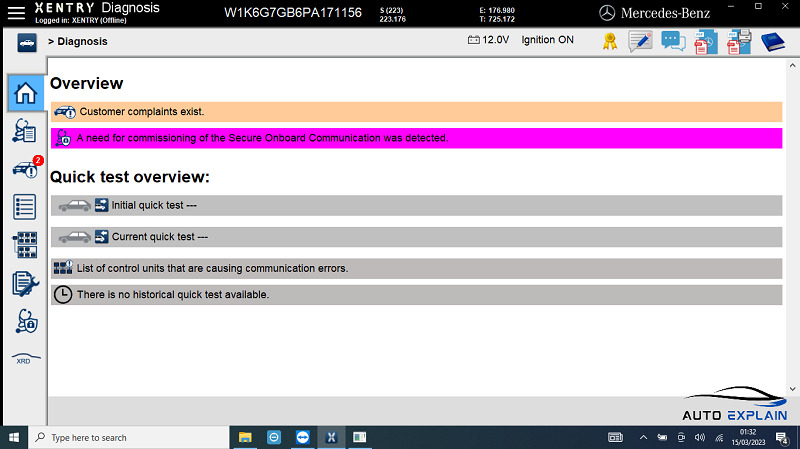The image size is (800, 449).
Task: Open Secure Onboard Communication commissioning notice
Action: pyautogui.click(x=416, y=138)
